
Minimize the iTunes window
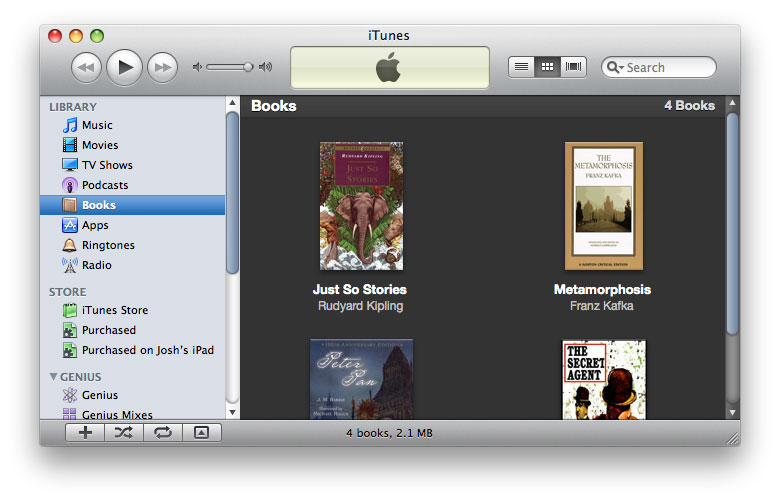[76, 36]
